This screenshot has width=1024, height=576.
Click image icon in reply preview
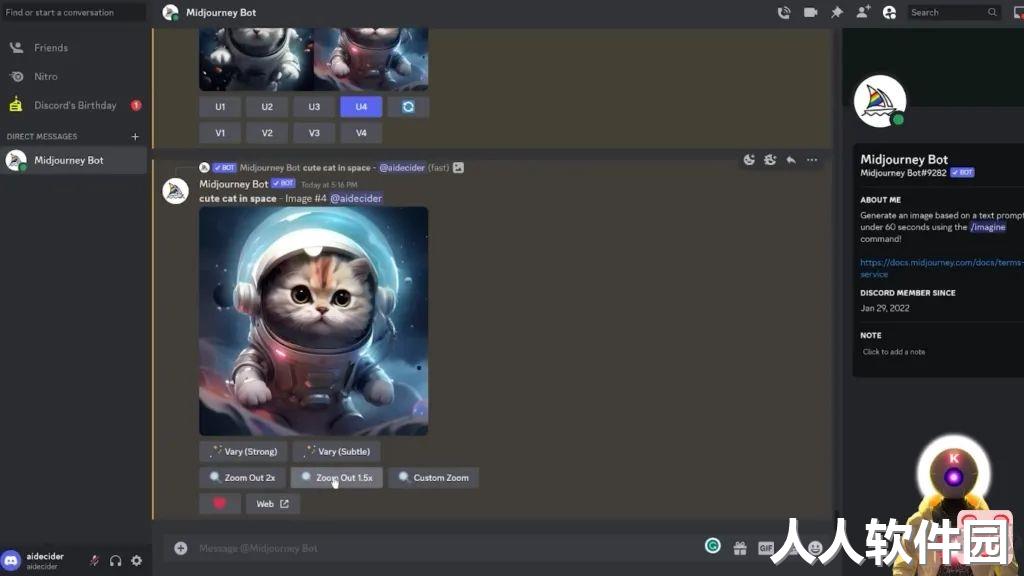[458, 168]
